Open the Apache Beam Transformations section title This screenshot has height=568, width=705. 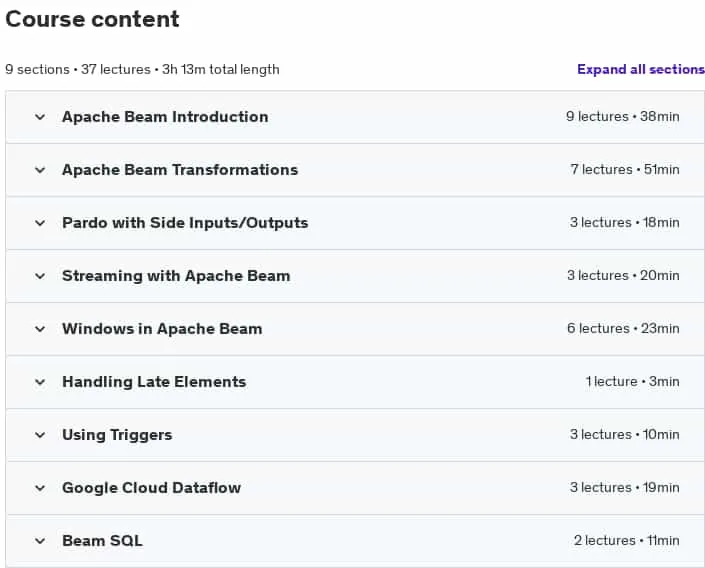pyautogui.click(x=180, y=170)
